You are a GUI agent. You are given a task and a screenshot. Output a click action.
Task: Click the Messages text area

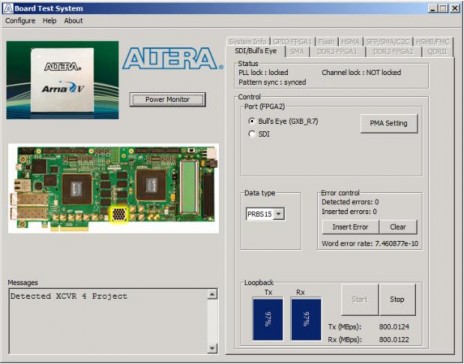[108, 321]
